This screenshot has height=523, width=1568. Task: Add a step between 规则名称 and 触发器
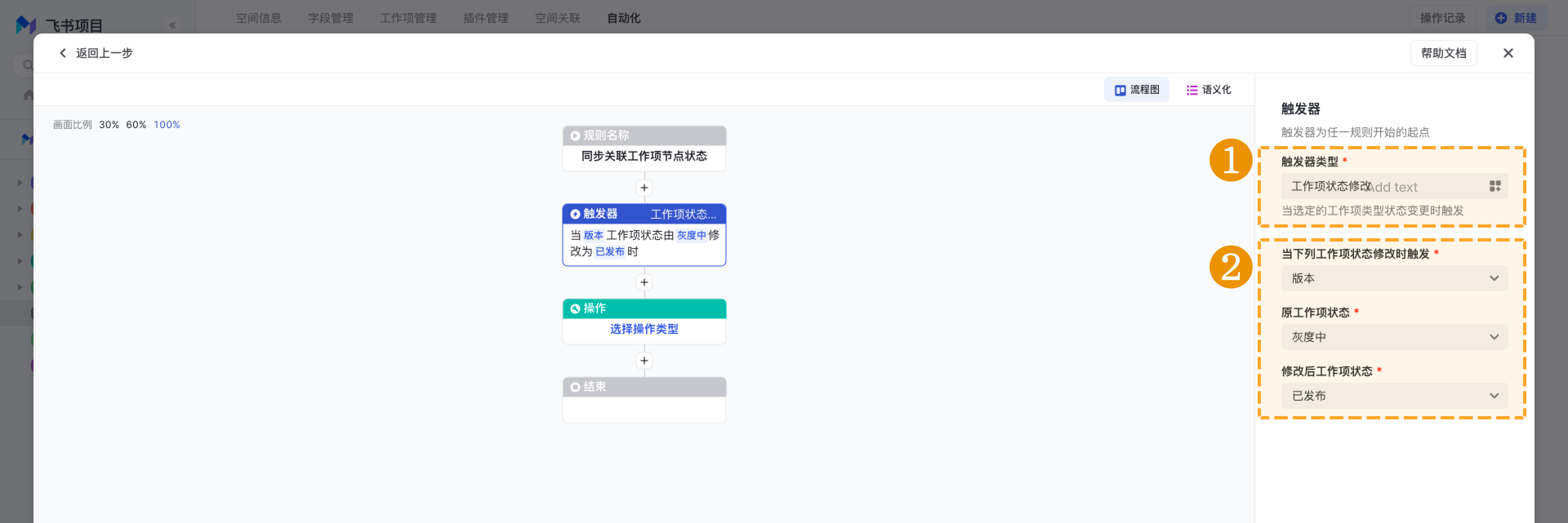tap(644, 188)
